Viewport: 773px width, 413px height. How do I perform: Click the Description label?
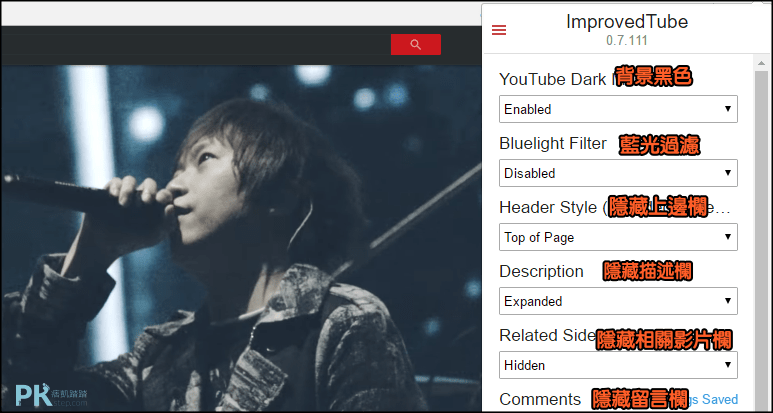tap(541, 272)
